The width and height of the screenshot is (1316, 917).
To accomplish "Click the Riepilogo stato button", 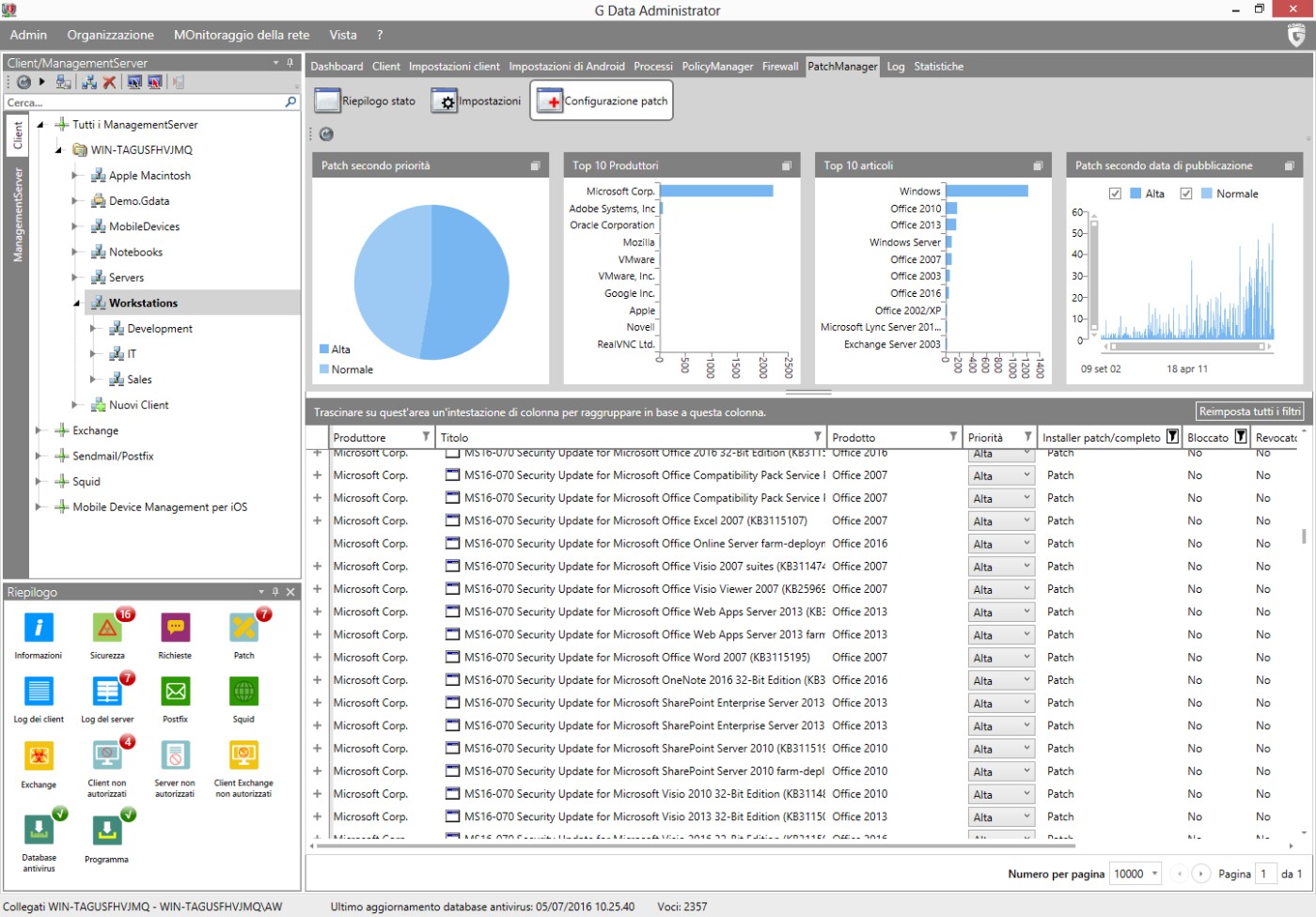I will tap(366, 101).
